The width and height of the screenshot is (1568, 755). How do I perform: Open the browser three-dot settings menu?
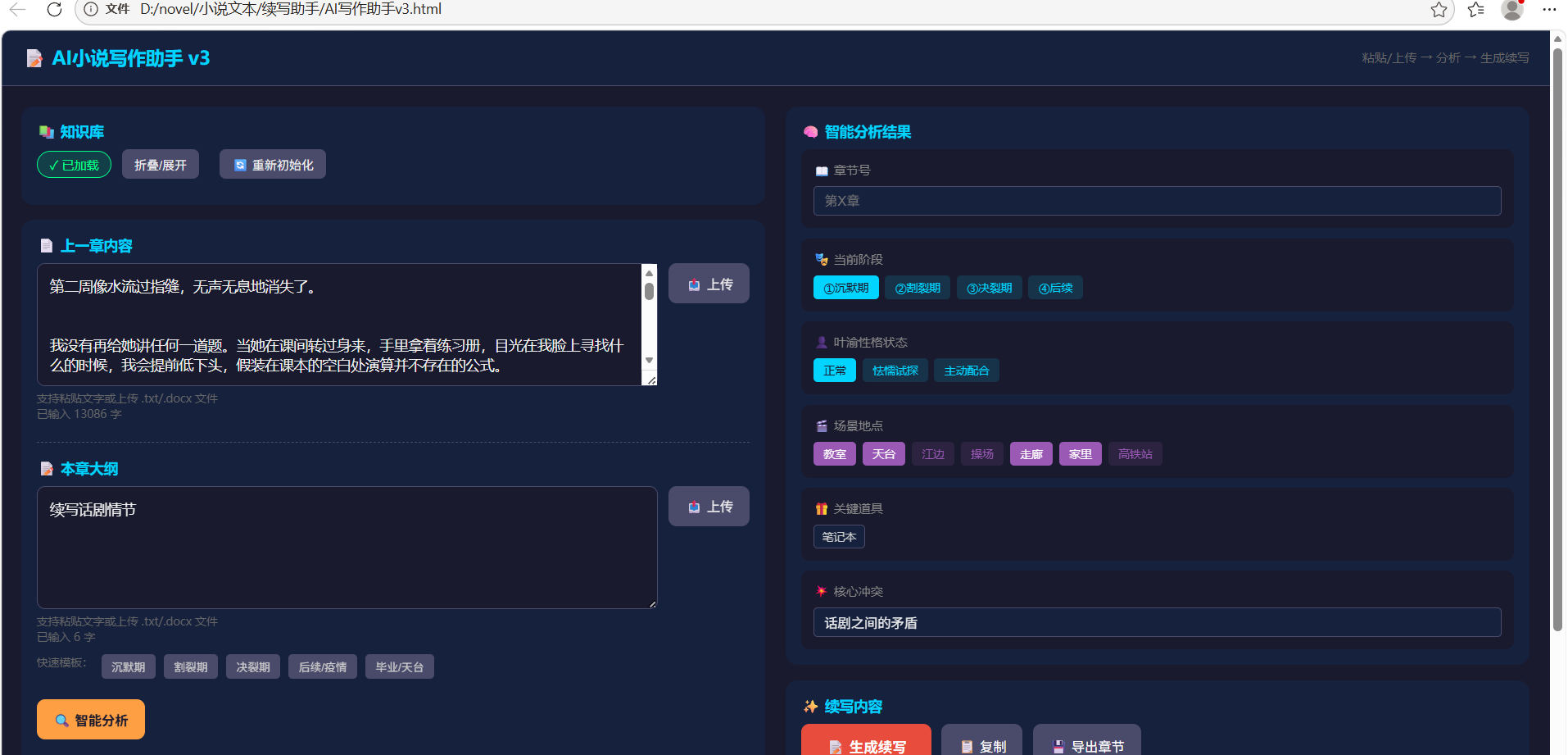(x=1548, y=9)
